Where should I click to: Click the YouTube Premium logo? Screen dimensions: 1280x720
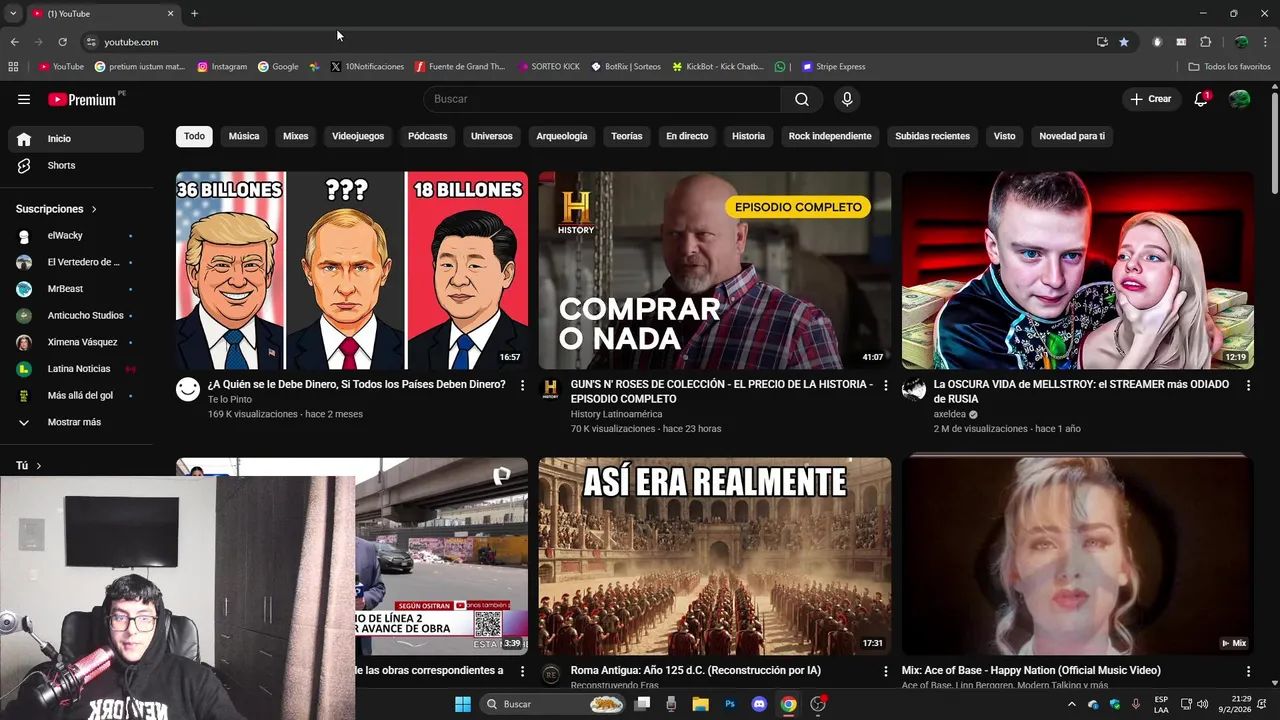[x=82, y=99]
